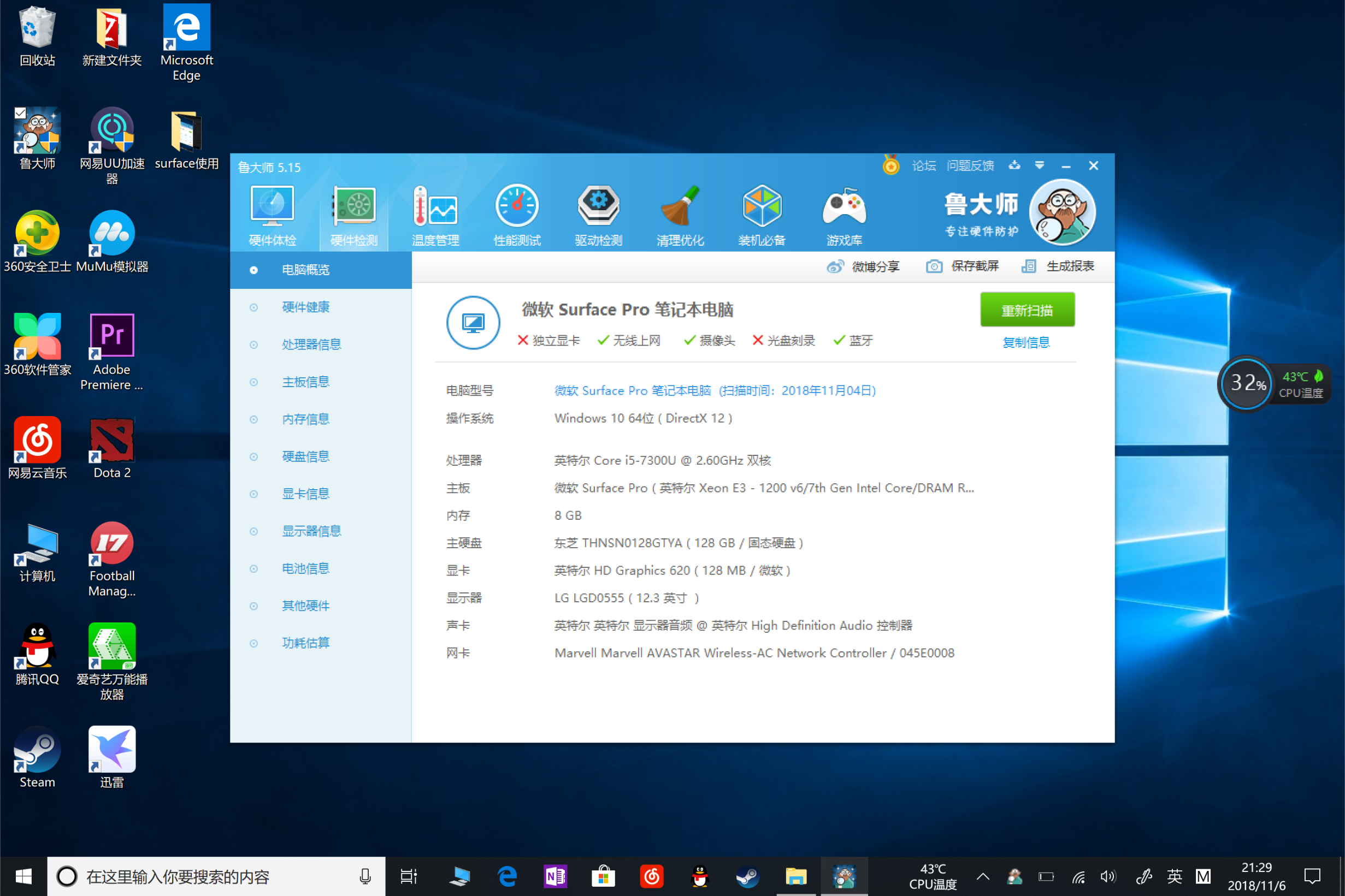Open the 360软件管家 desktop shortcut

(x=37, y=345)
